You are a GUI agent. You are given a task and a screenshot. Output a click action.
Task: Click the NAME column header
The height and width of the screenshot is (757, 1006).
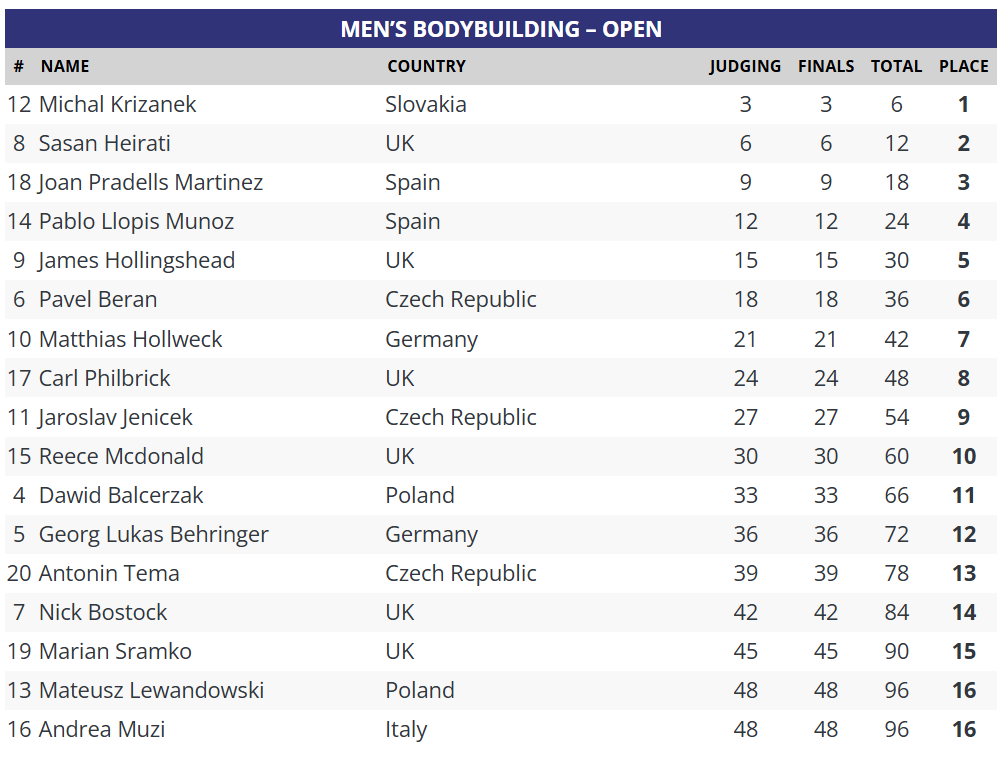(x=65, y=66)
